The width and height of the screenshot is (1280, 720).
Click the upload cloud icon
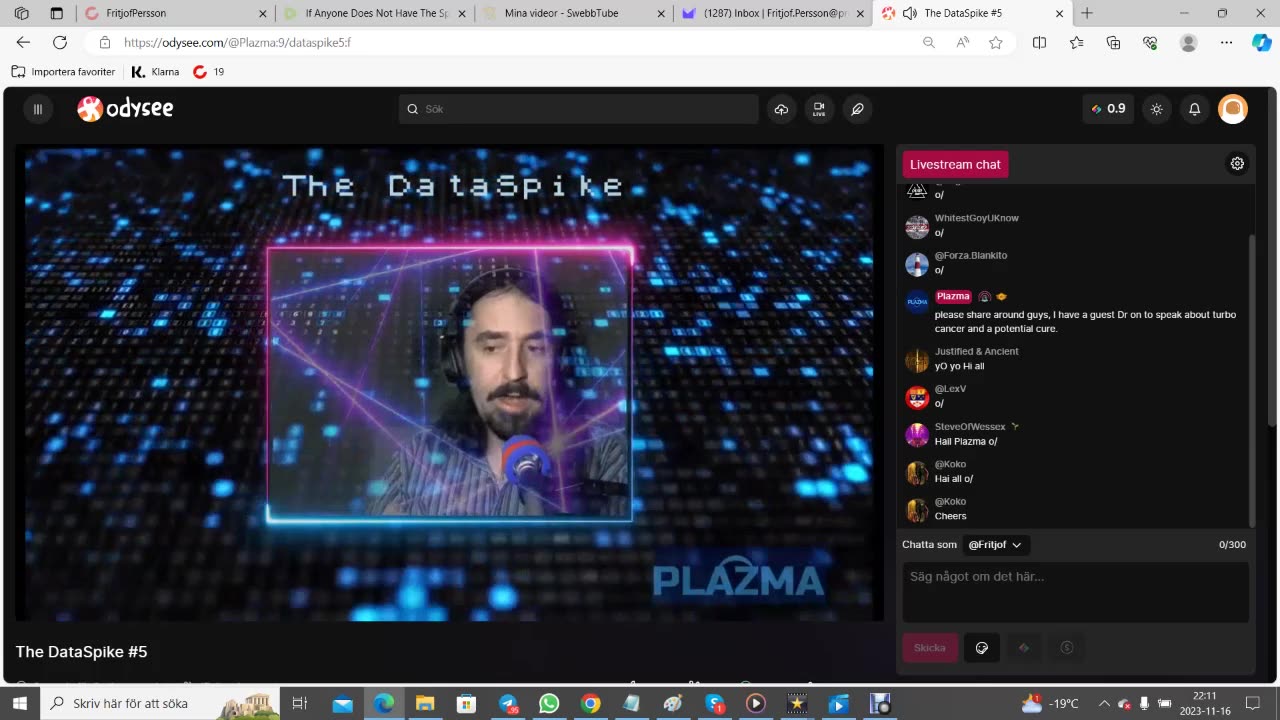781,109
